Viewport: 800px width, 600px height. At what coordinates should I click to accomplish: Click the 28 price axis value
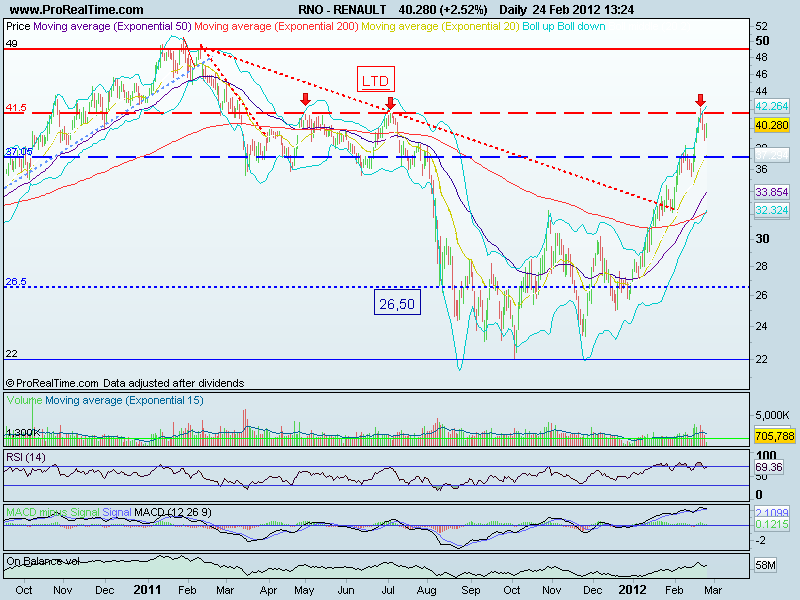click(761, 266)
